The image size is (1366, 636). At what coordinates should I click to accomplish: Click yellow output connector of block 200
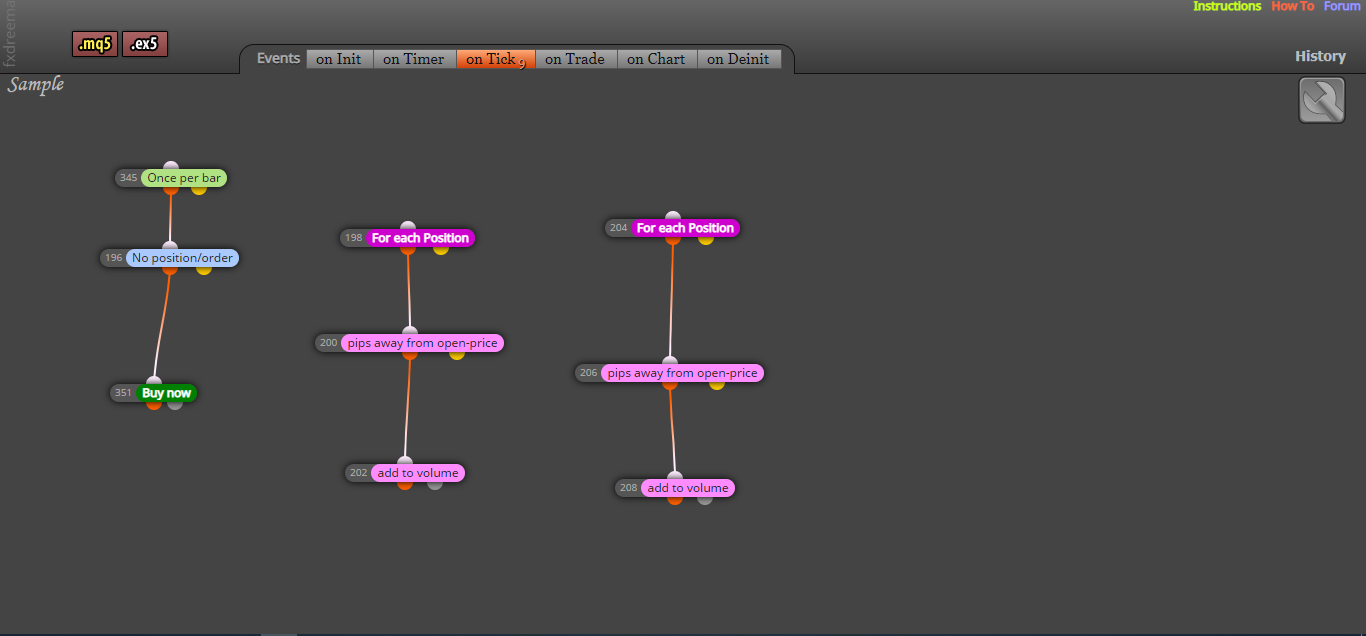457,353
